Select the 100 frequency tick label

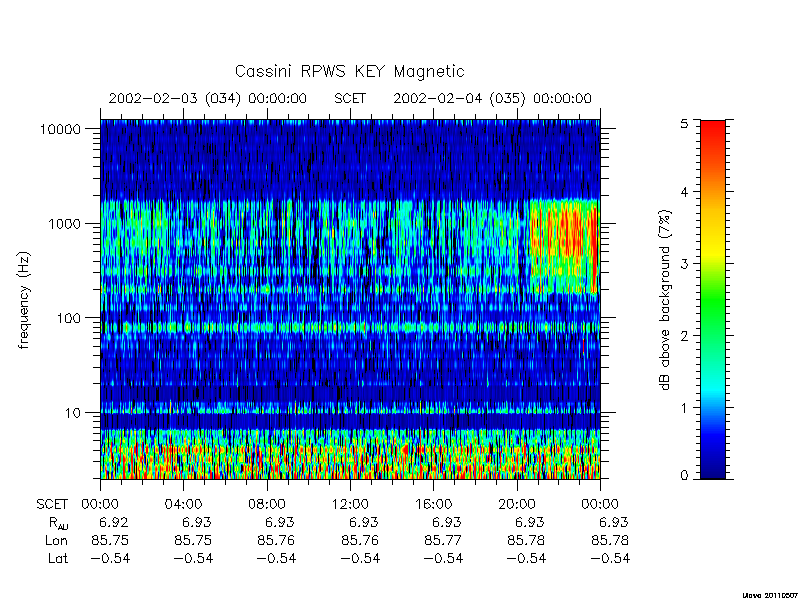click(x=69, y=318)
